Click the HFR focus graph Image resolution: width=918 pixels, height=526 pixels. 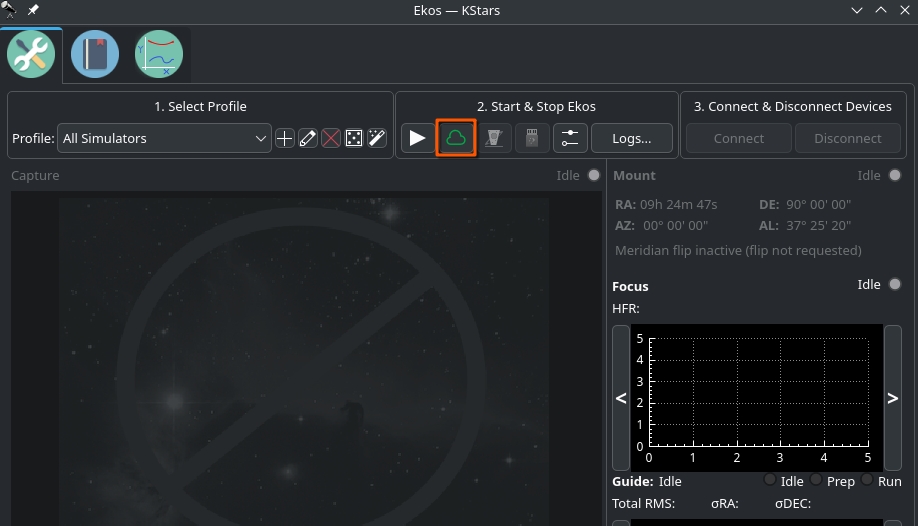click(757, 398)
